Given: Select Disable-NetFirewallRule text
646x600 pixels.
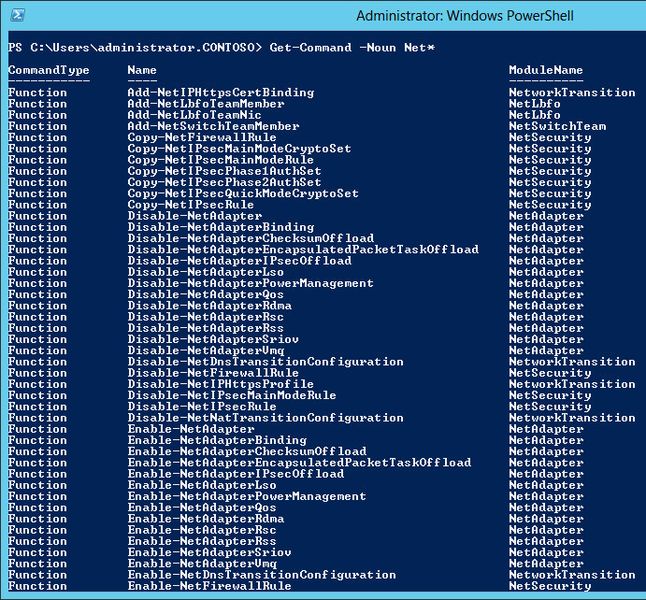Looking at the screenshot, I should click(x=213, y=373).
